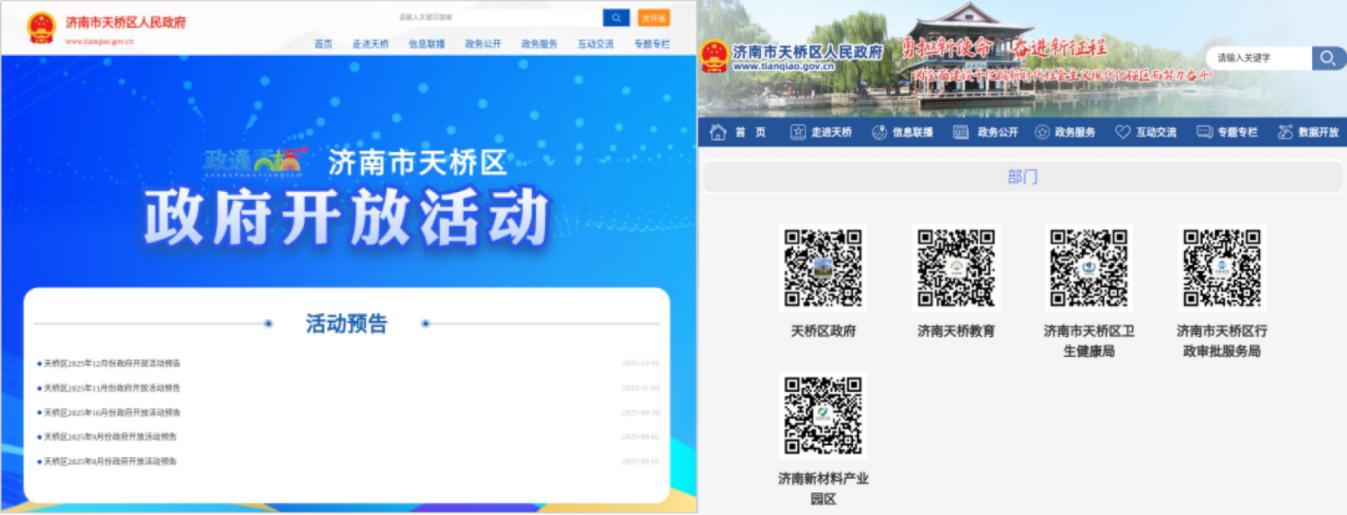Click the 互动交流 heart icon in blue navbar
Screen dimensions: 1347x515
(1123, 132)
